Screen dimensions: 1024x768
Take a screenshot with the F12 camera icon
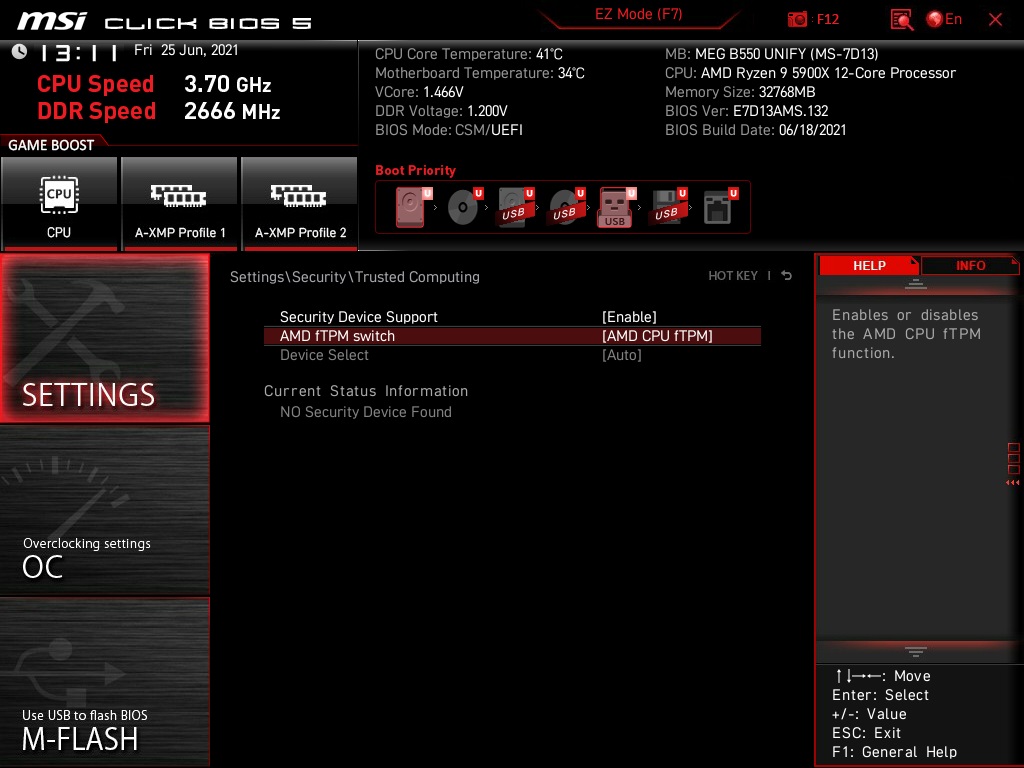point(797,19)
